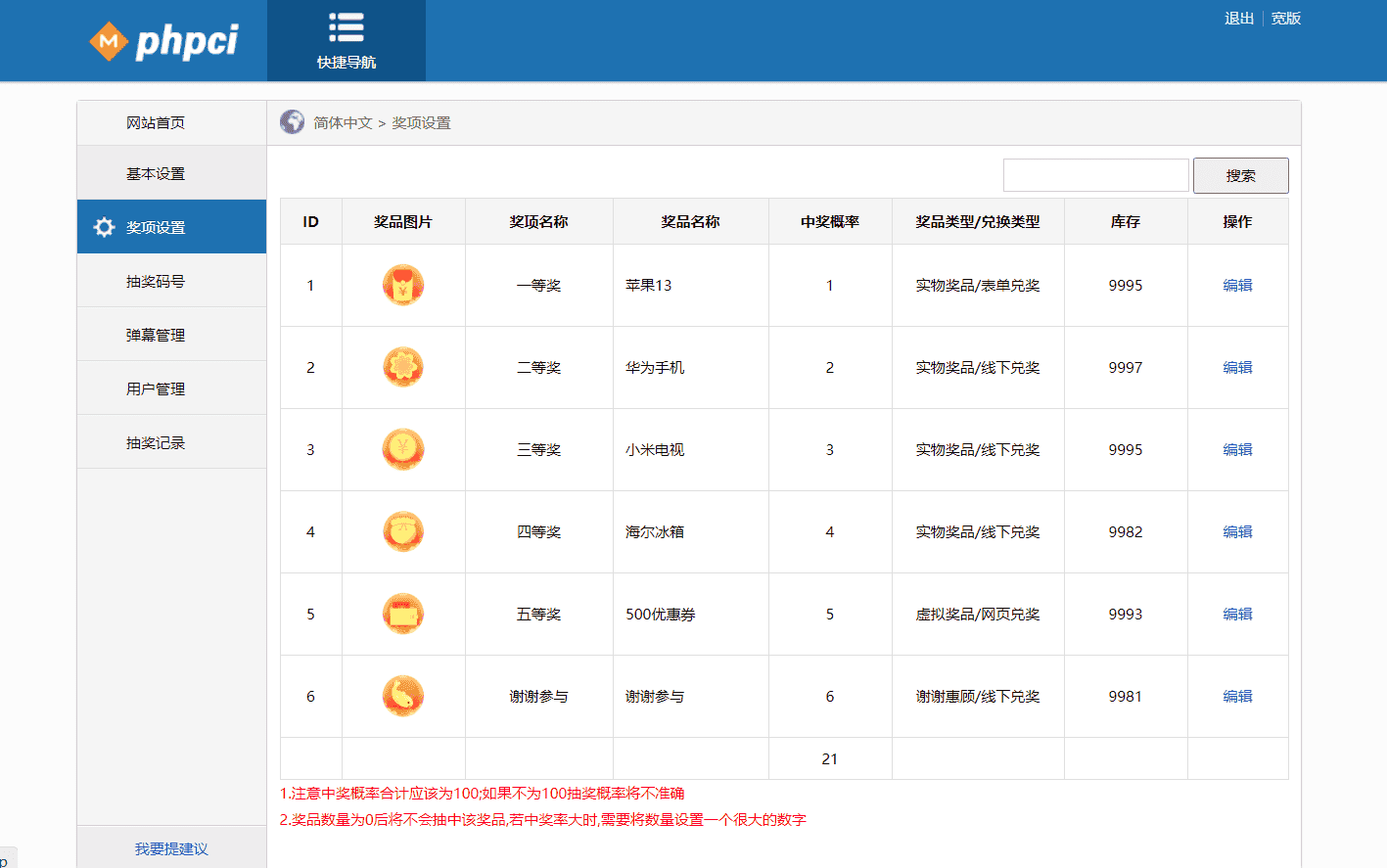1387x868 pixels.
Task: Click the 谢谢参与 fish icon image
Action: point(402,696)
